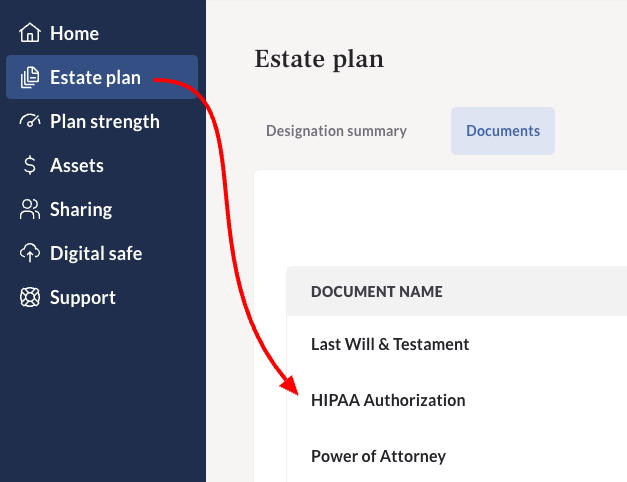Select the Documents tab

(503, 131)
